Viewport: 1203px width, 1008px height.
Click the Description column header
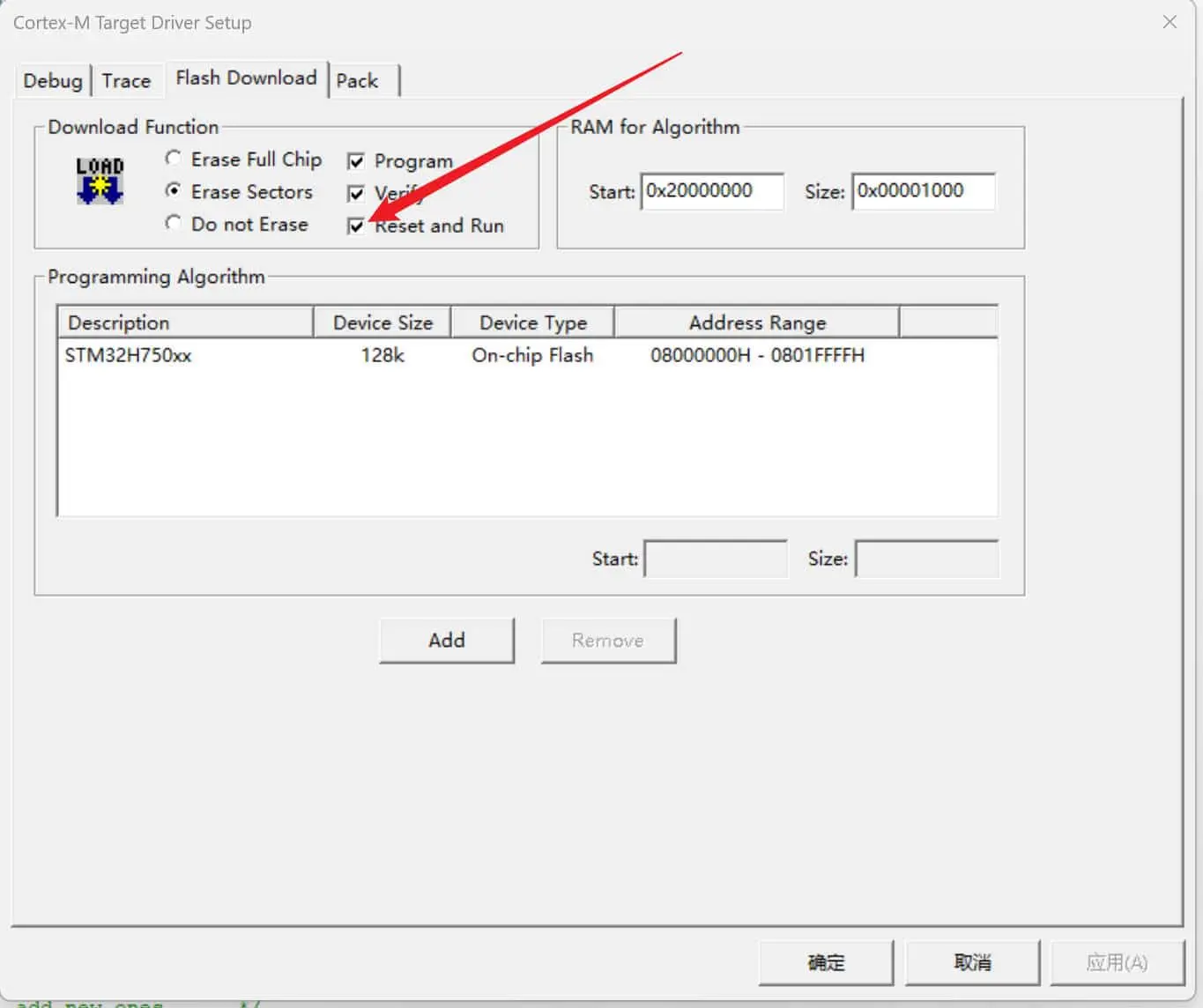pyautogui.click(x=185, y=322)
